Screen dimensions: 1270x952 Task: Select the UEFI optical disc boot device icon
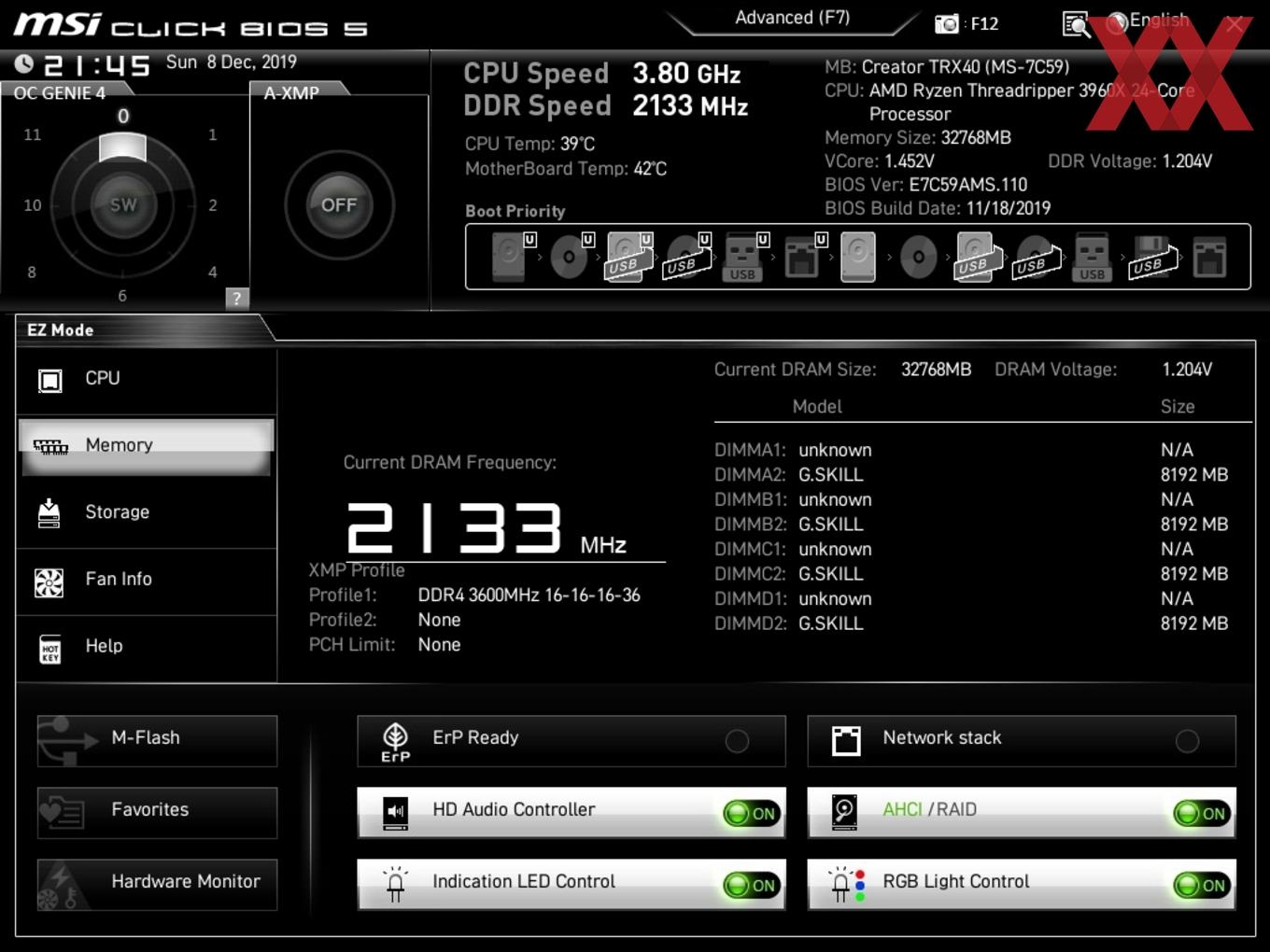pos(570,257)
